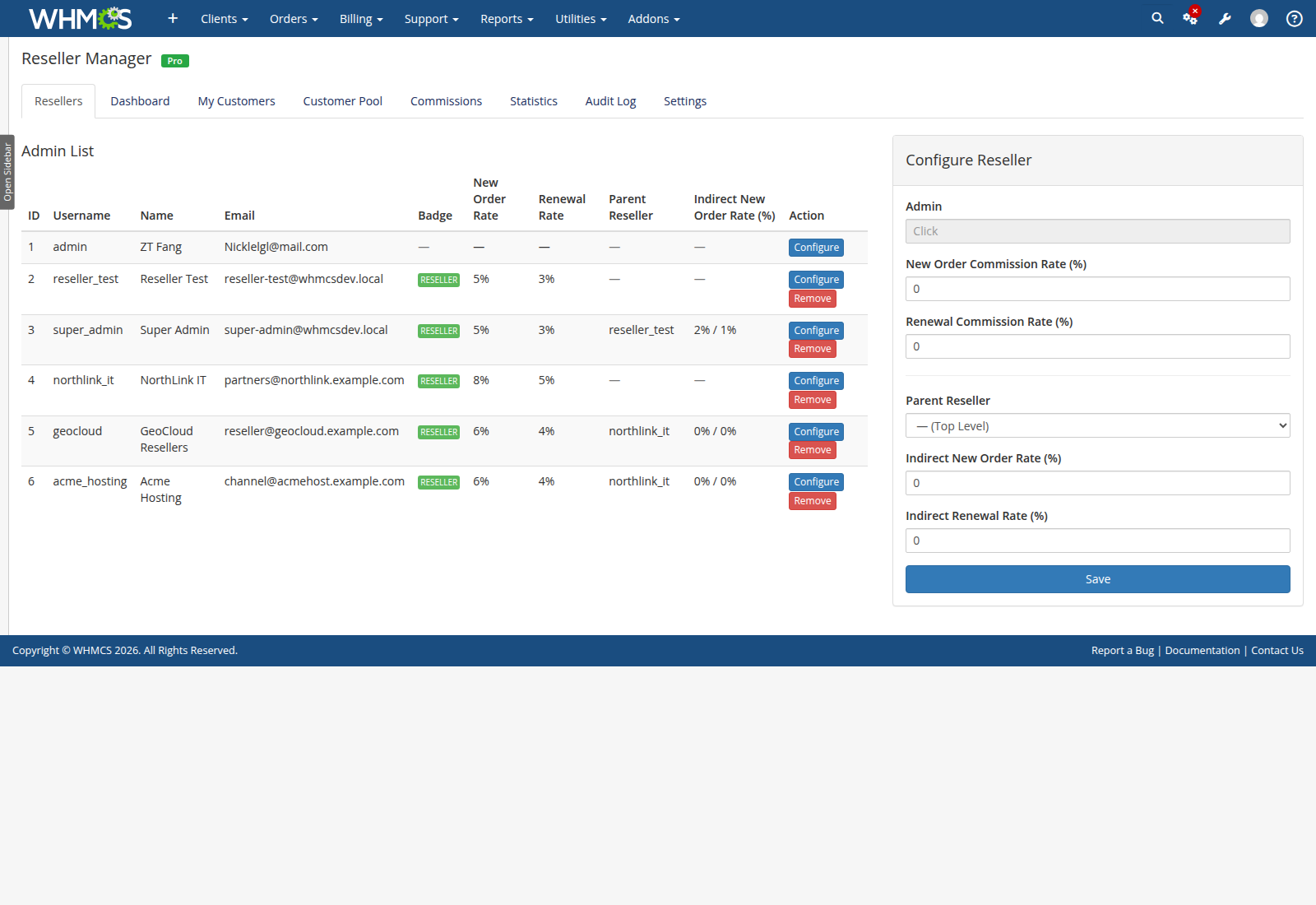Switch to the Statistics tab
Image resolution: width=1316 pixels, height=905 pixels.
[533, 101]
